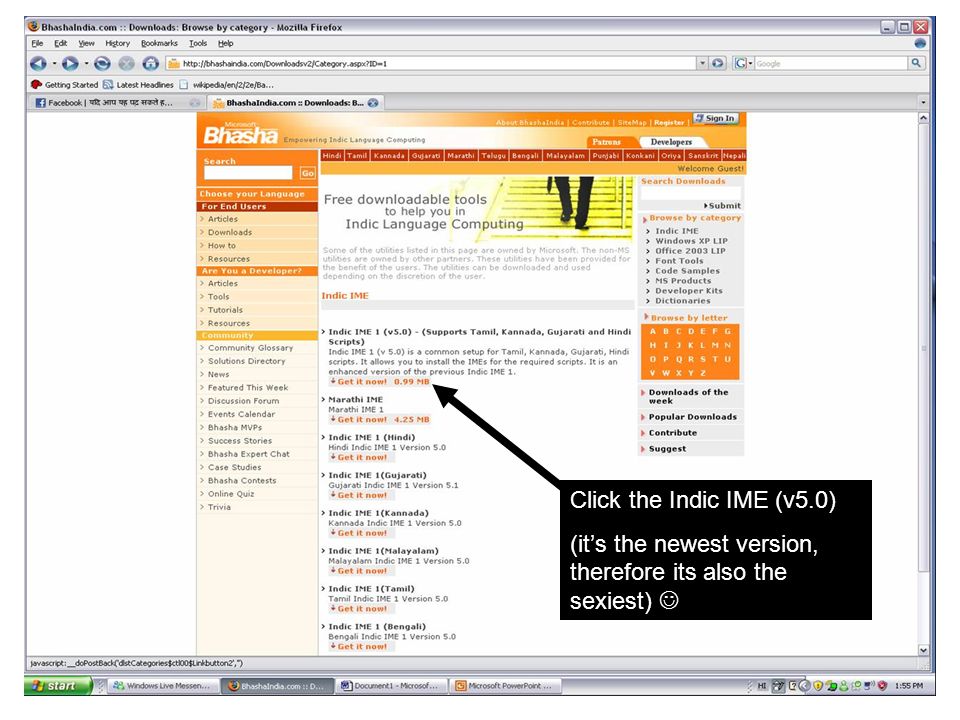
Task: Open Windows XP LIP category
Action: (x=691, y=241)
